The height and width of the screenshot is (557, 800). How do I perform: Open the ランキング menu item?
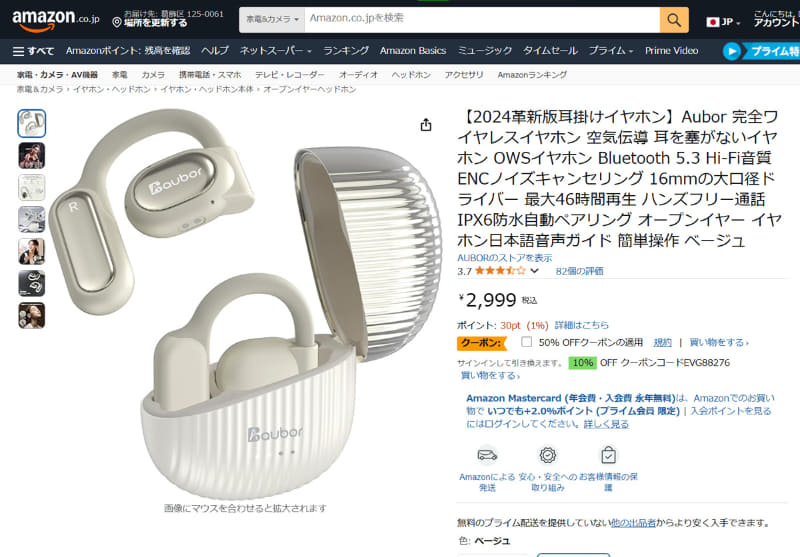click(345, 50)
